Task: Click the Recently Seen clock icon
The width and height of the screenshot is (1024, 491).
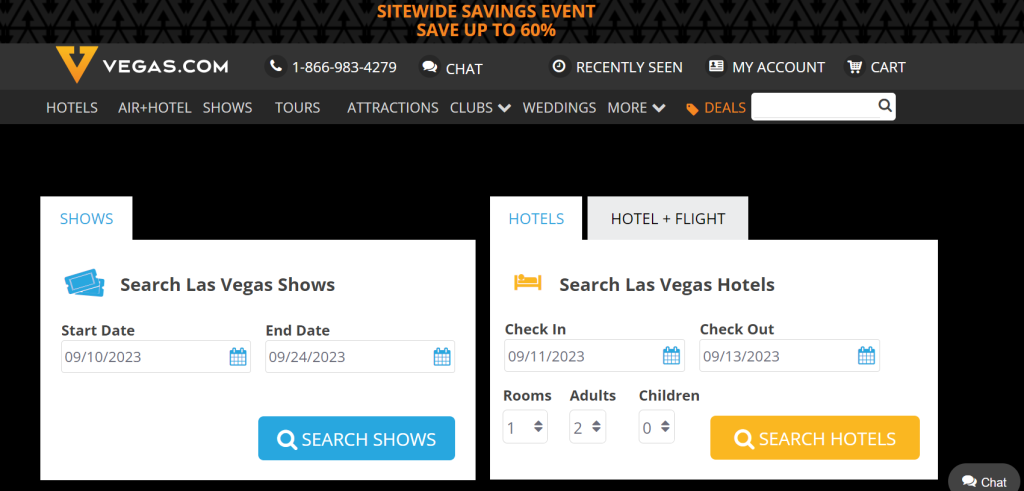Action: pyautogui.click(x=559, y=67)
